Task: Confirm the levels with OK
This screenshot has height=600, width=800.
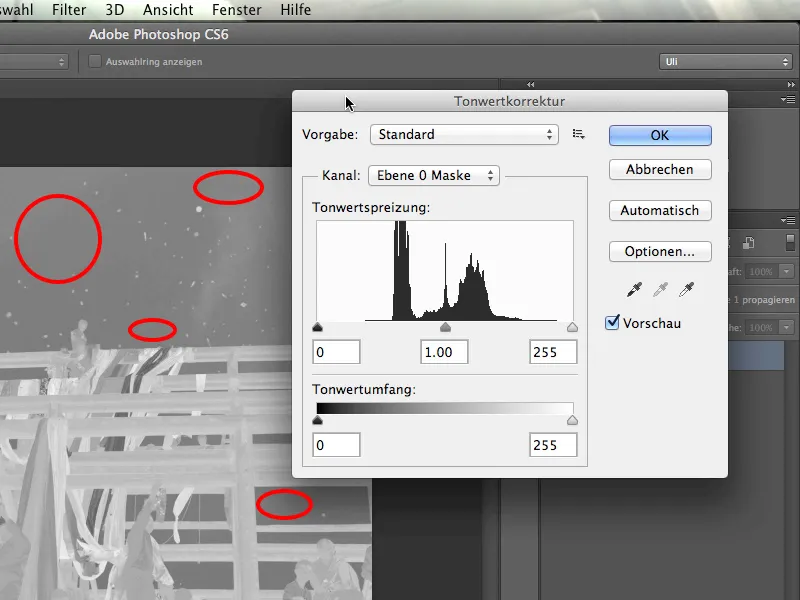Action: (x=660, y=135)
